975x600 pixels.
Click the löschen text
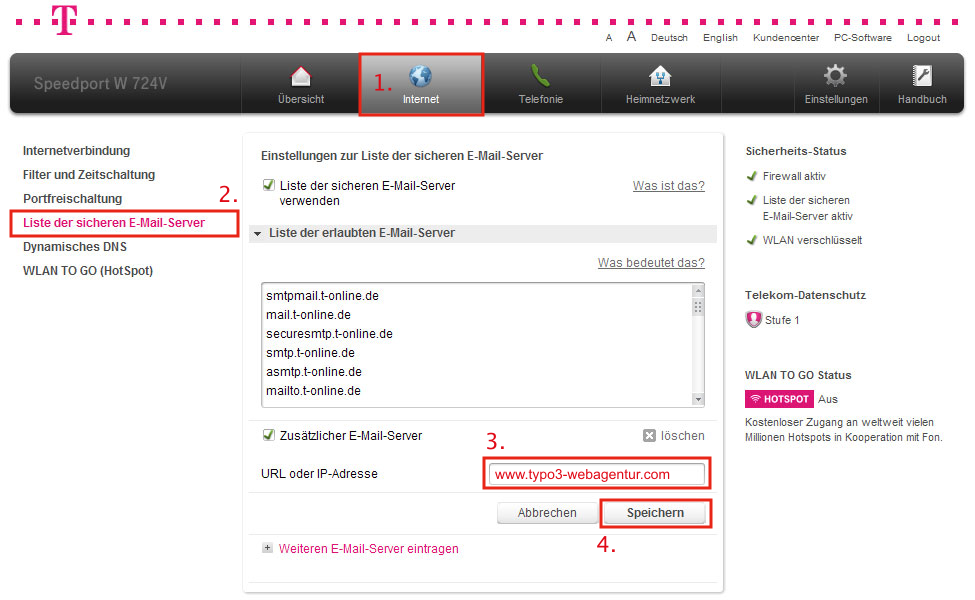coord(683,436)
